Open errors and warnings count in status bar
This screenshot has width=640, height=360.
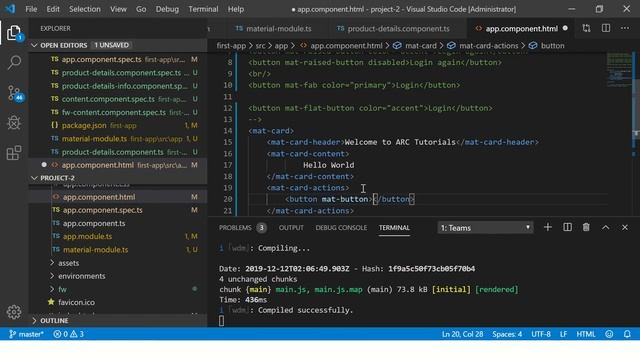point(69,334)
